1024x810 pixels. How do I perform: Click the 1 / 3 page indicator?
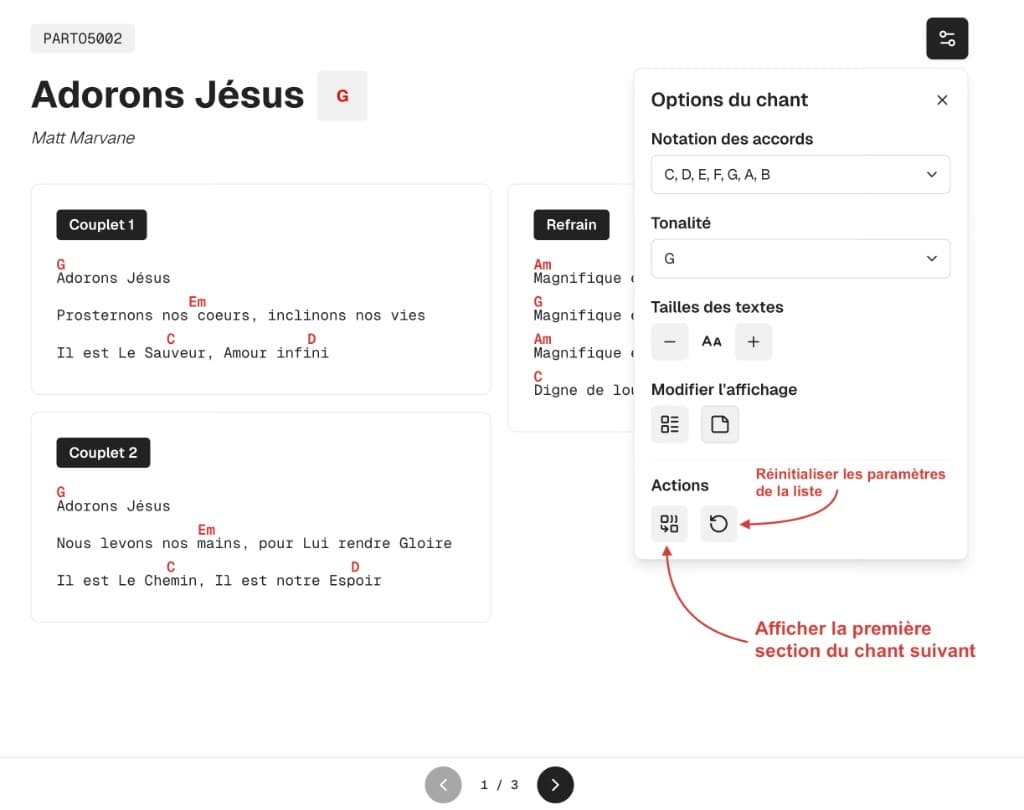tap(499, 785)
